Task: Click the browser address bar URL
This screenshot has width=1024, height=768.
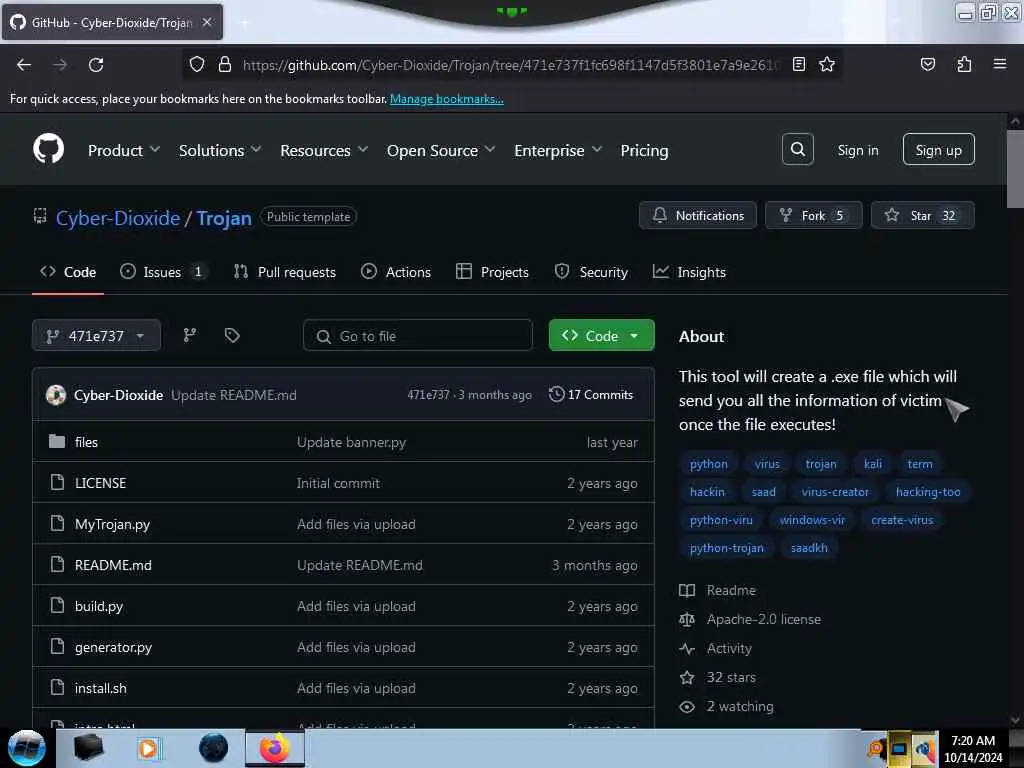Action: [x=511, y=65]
